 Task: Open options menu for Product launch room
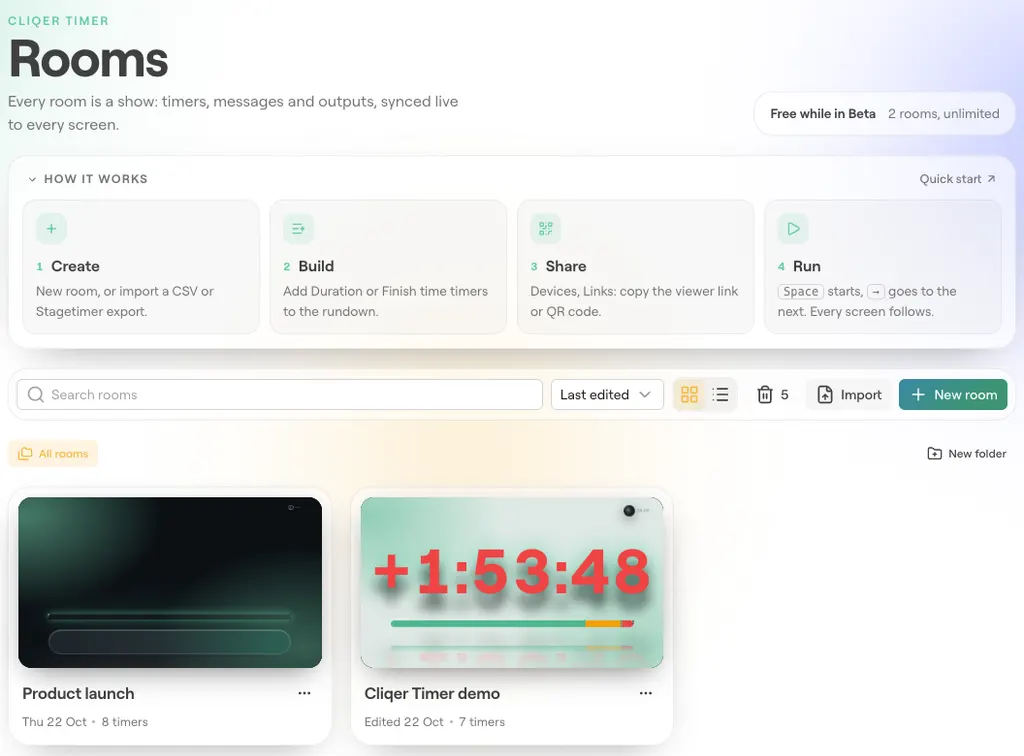coord(304,693)
